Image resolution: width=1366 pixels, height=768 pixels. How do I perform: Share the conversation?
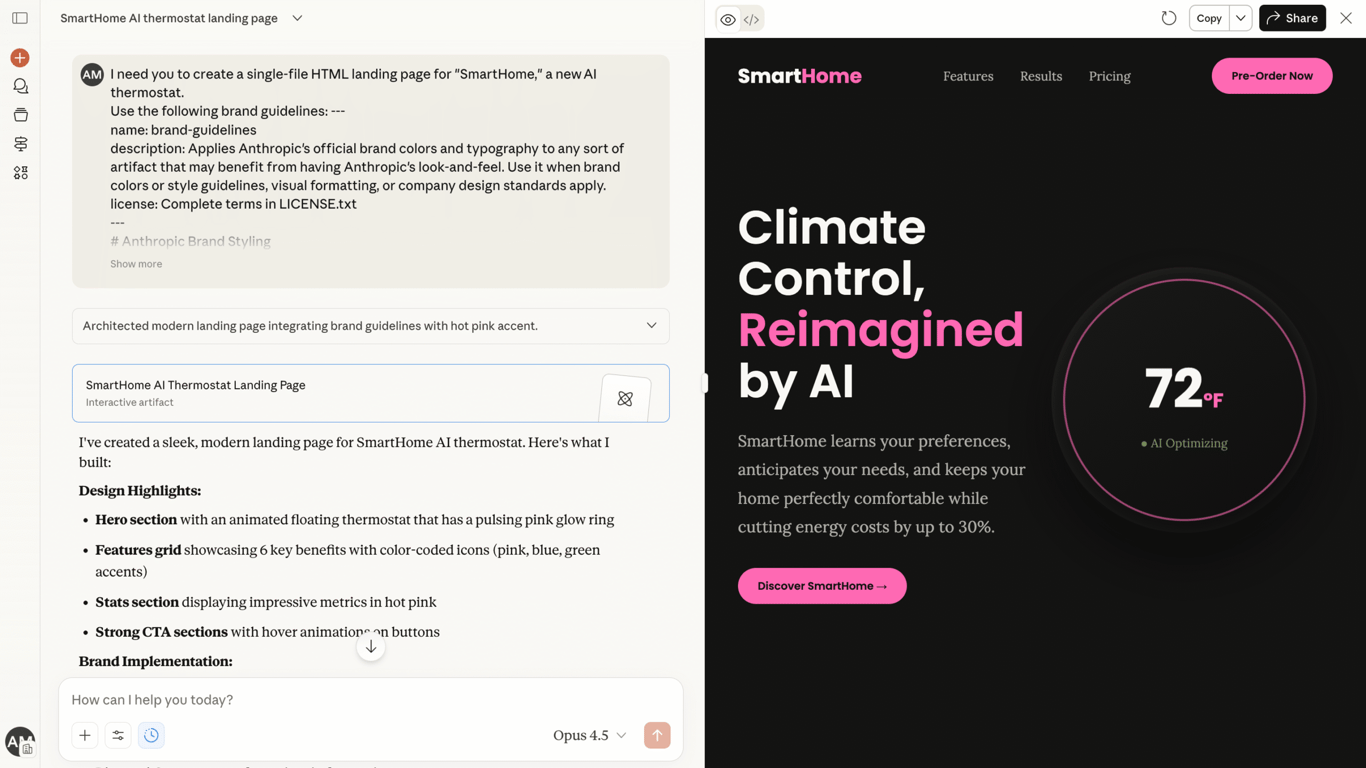[1292, 18]
